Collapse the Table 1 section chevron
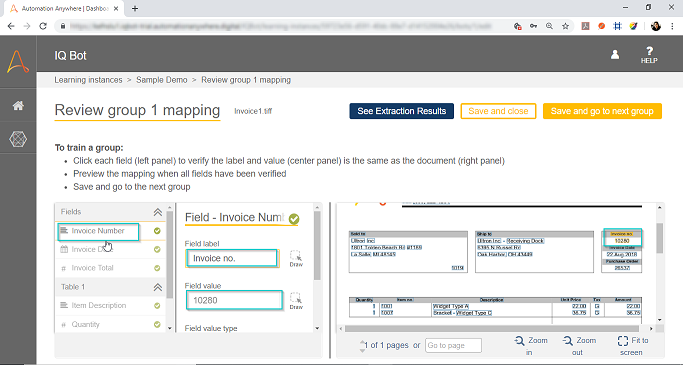The image size is (683, 365). coord(158,287)
